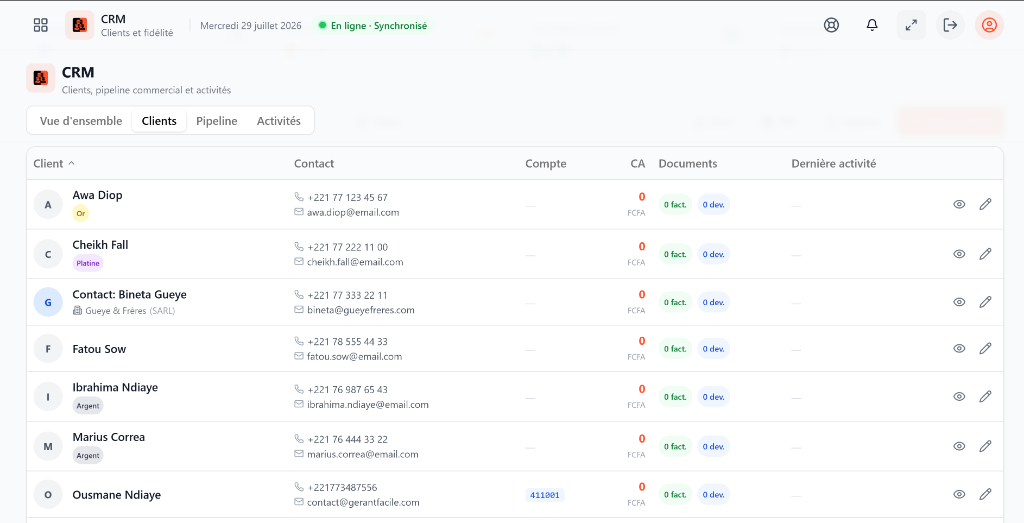
Task: Edit Ibrahima Ndiaye with pencil icon
Action: (x=985, y=396)
